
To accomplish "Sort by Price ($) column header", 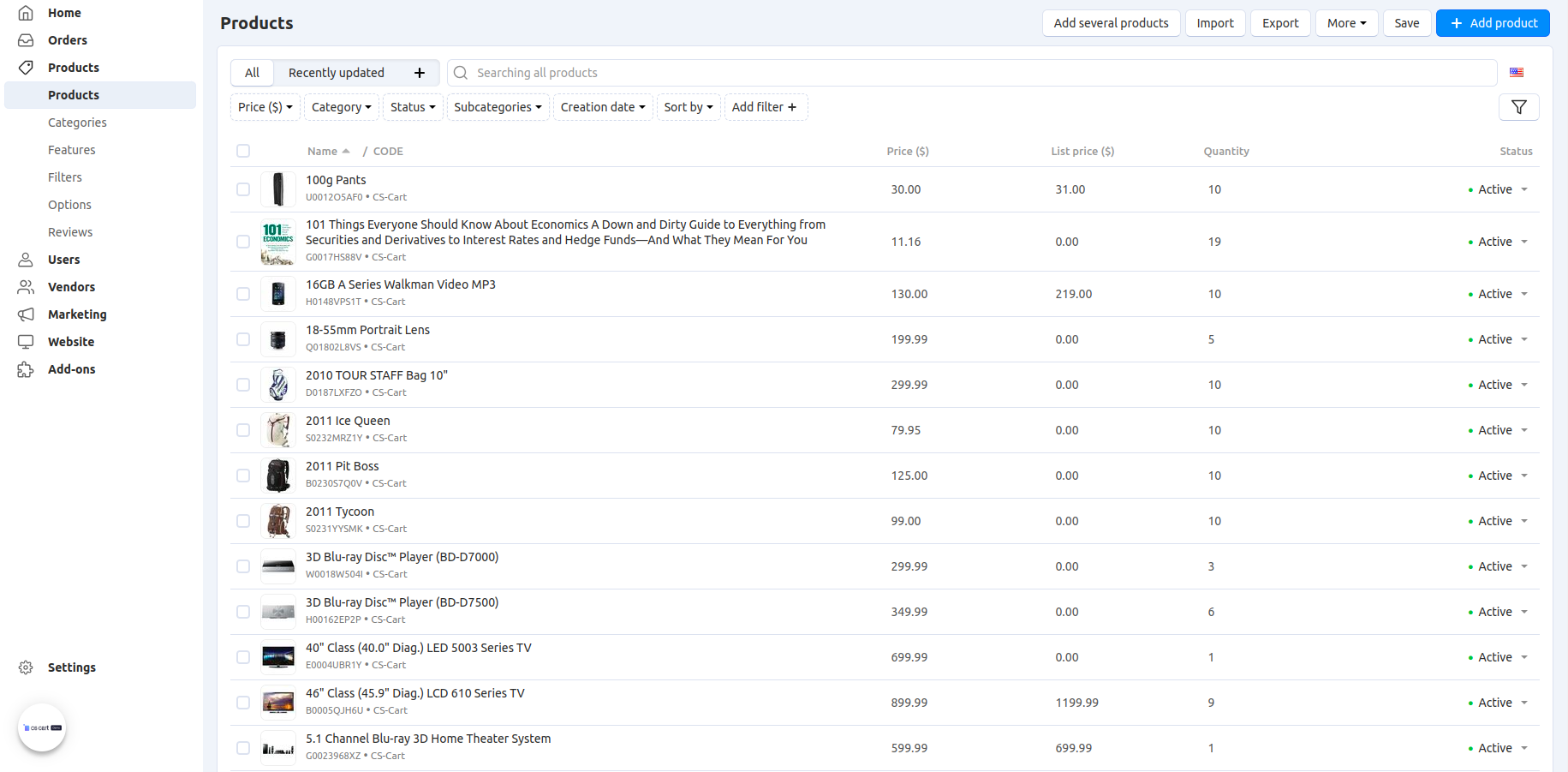I will pyautogui.click(x=908, y=152).
